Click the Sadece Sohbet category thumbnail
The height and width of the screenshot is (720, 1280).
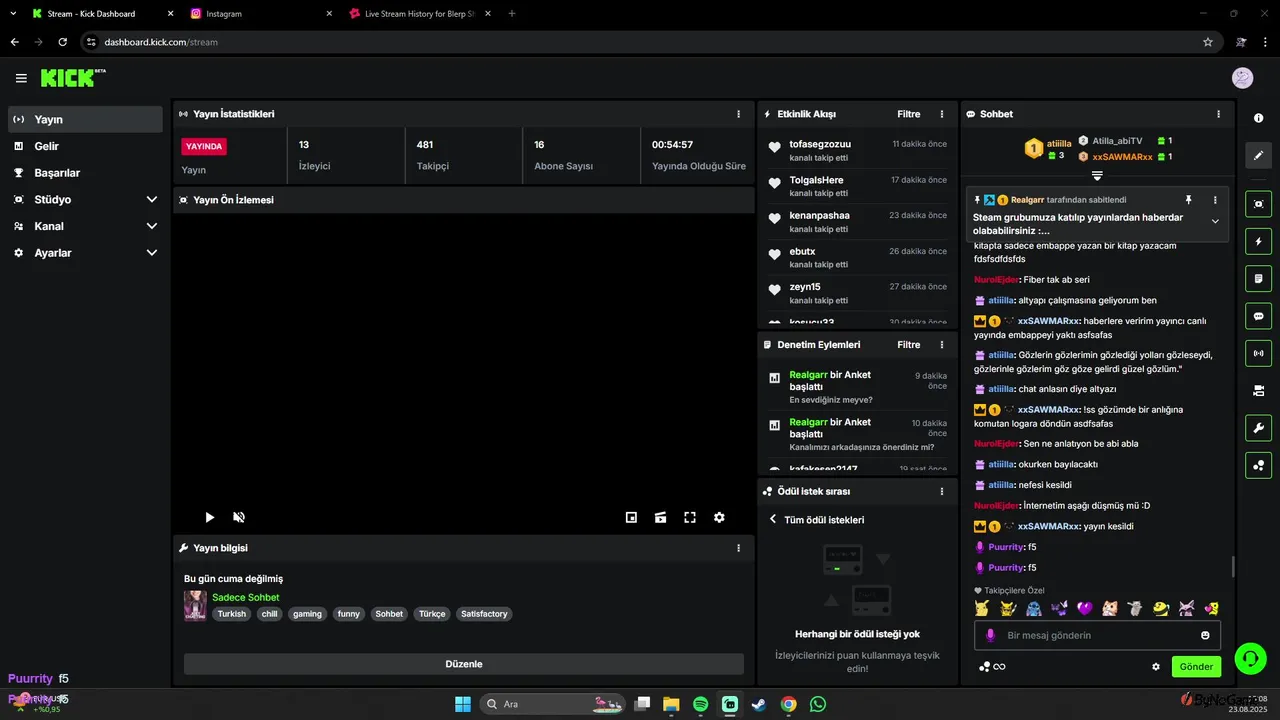coord(195,605)
